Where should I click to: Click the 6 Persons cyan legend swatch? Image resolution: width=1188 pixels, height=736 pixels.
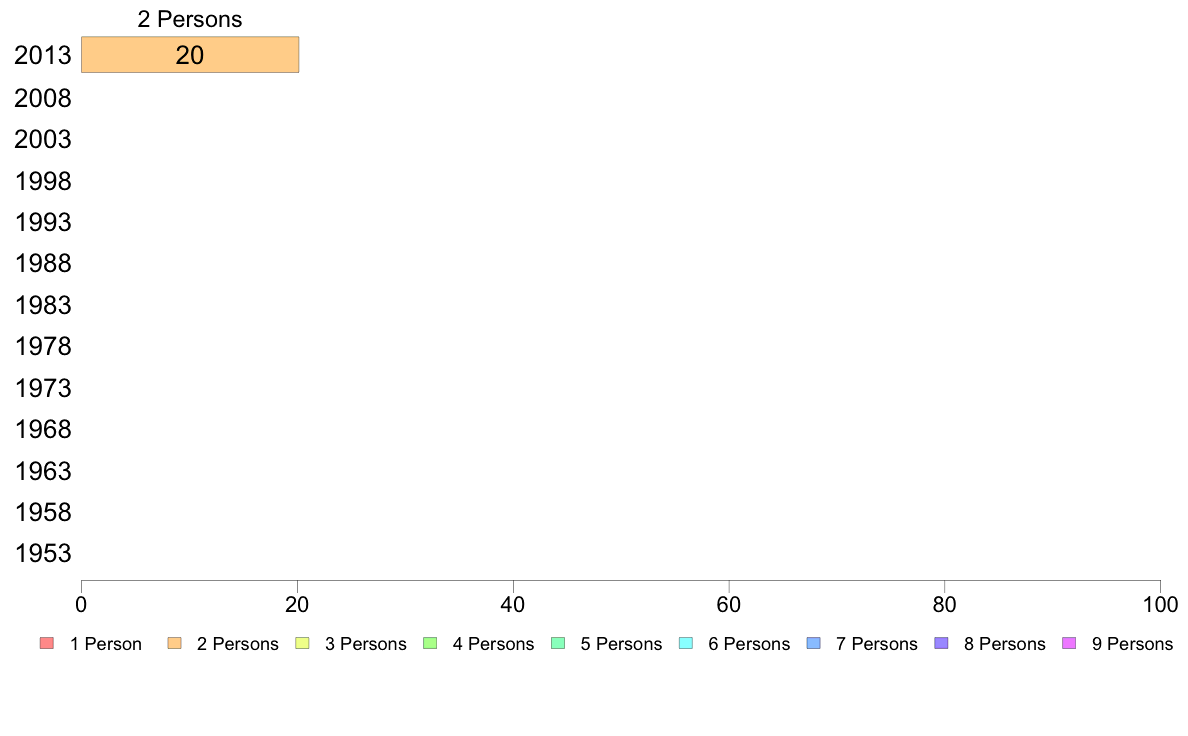click(686, 644)
